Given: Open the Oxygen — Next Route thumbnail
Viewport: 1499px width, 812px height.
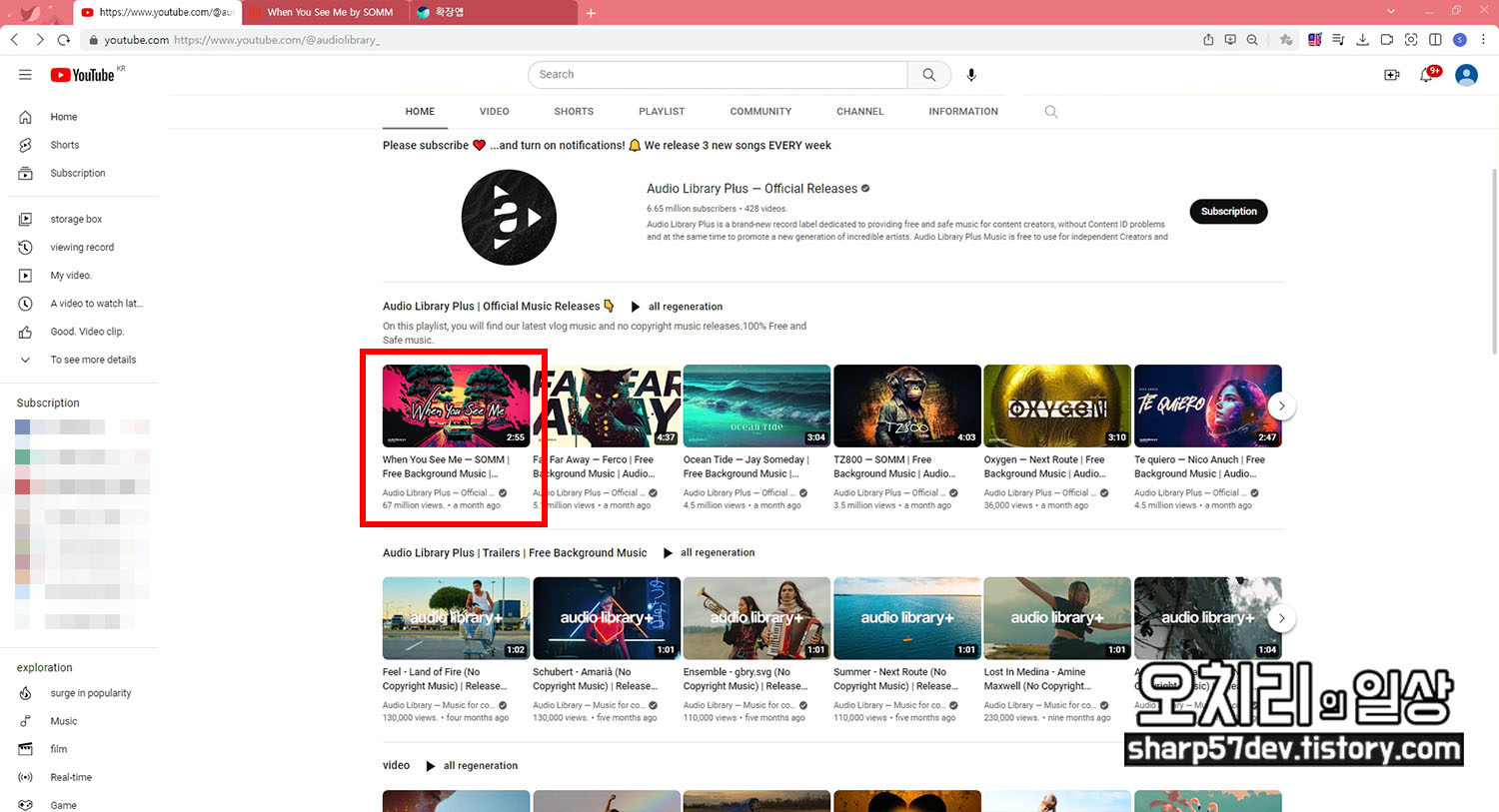Looking at the screenshot, I should point(1057,406).
